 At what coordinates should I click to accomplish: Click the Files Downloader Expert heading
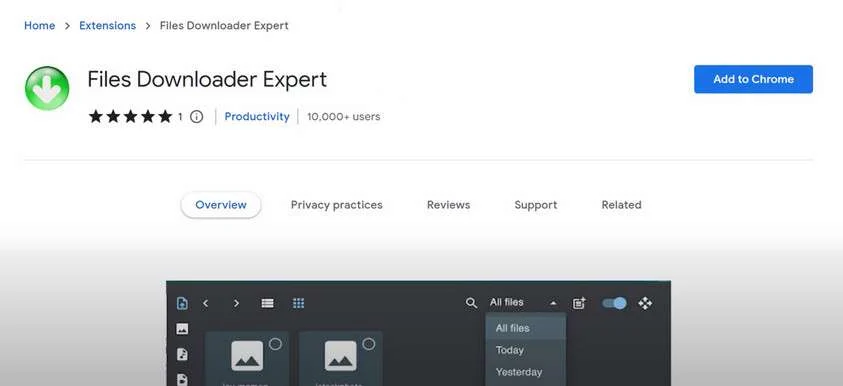(x=207, y=80)
